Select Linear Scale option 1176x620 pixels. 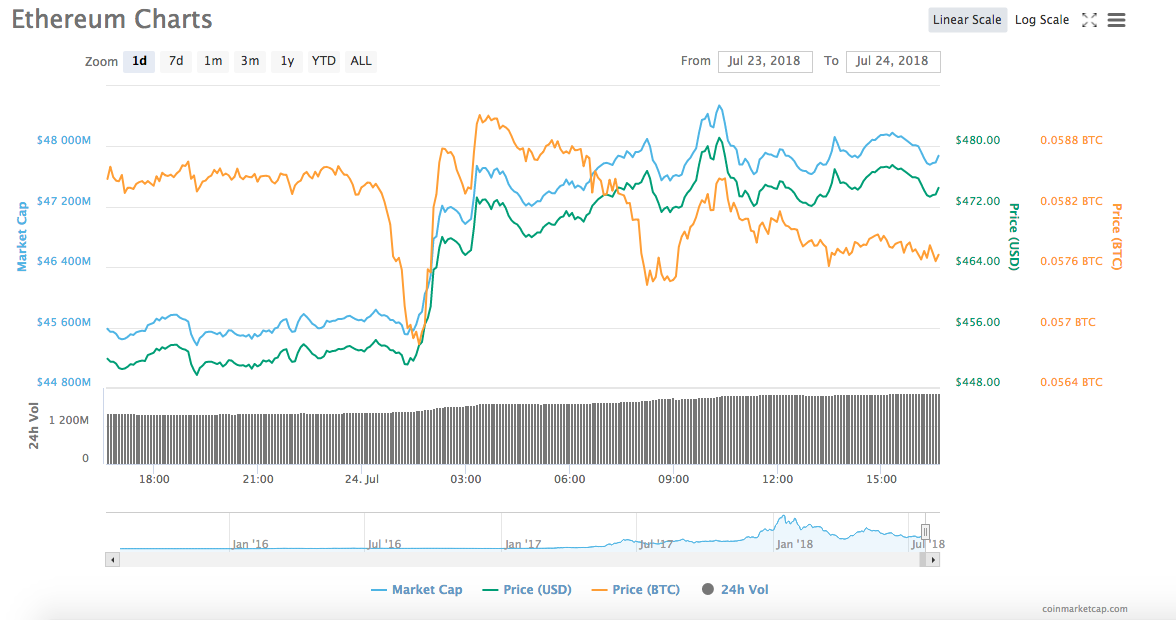pos(967,20)
